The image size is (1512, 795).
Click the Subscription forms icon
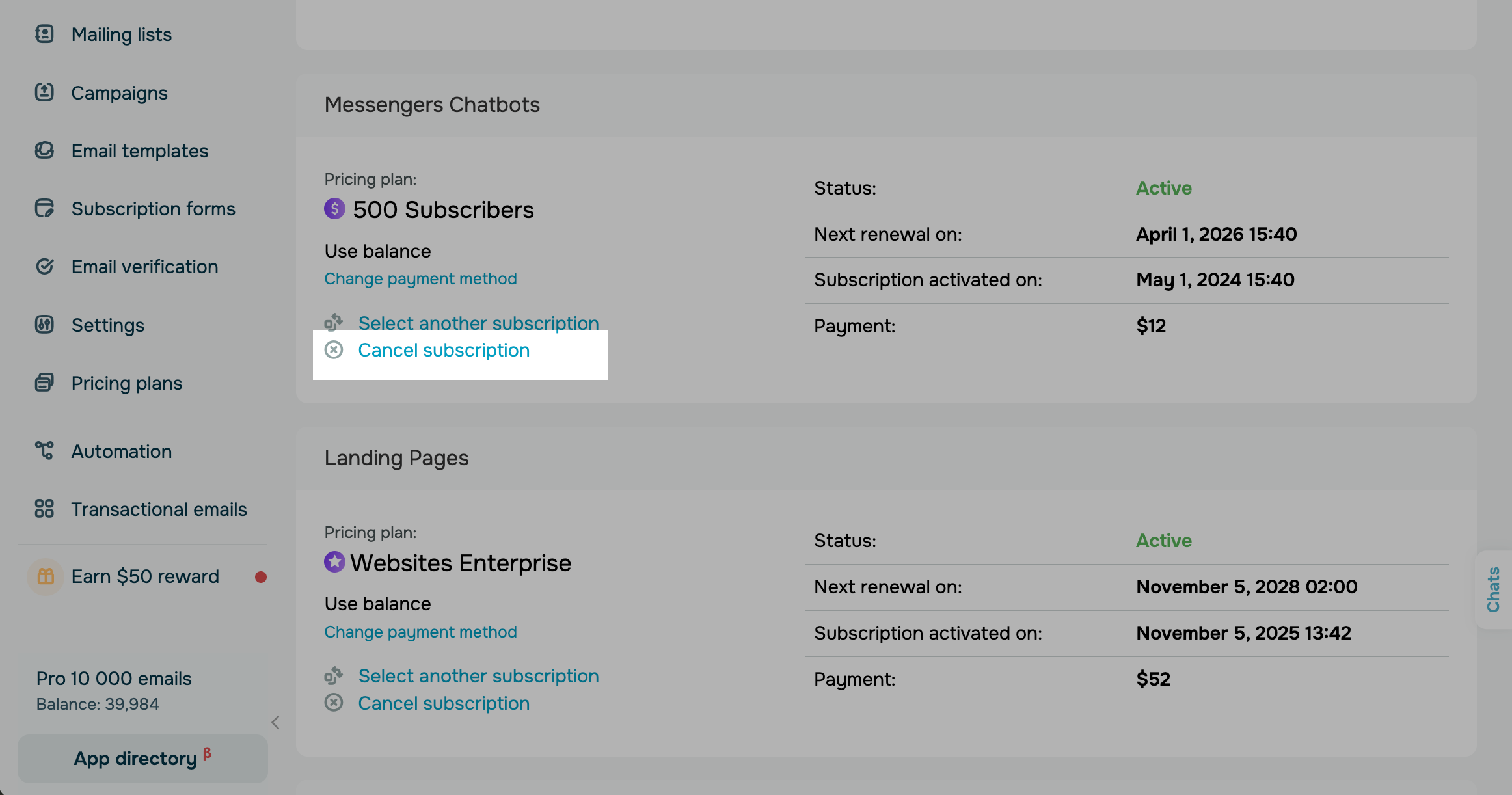tap(44, 209)
